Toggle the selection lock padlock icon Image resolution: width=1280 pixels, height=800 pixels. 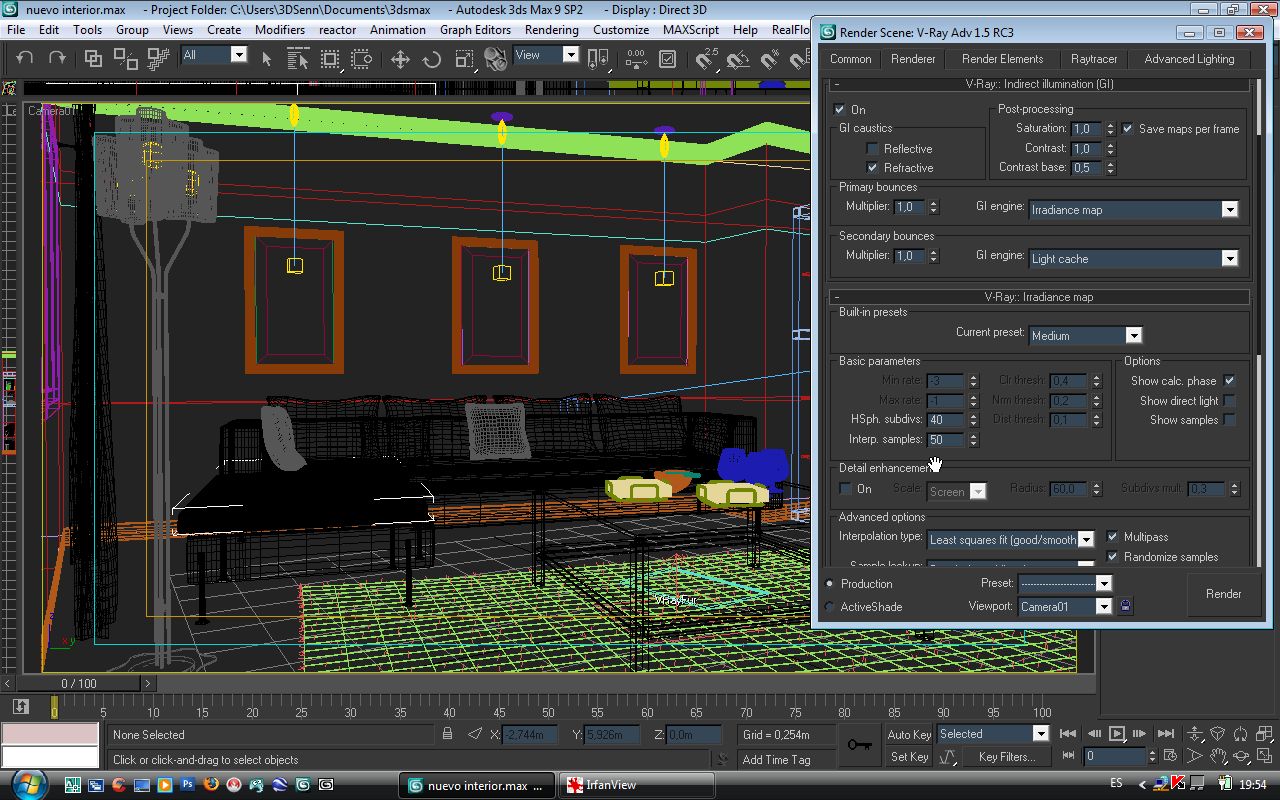click(448, 734)
